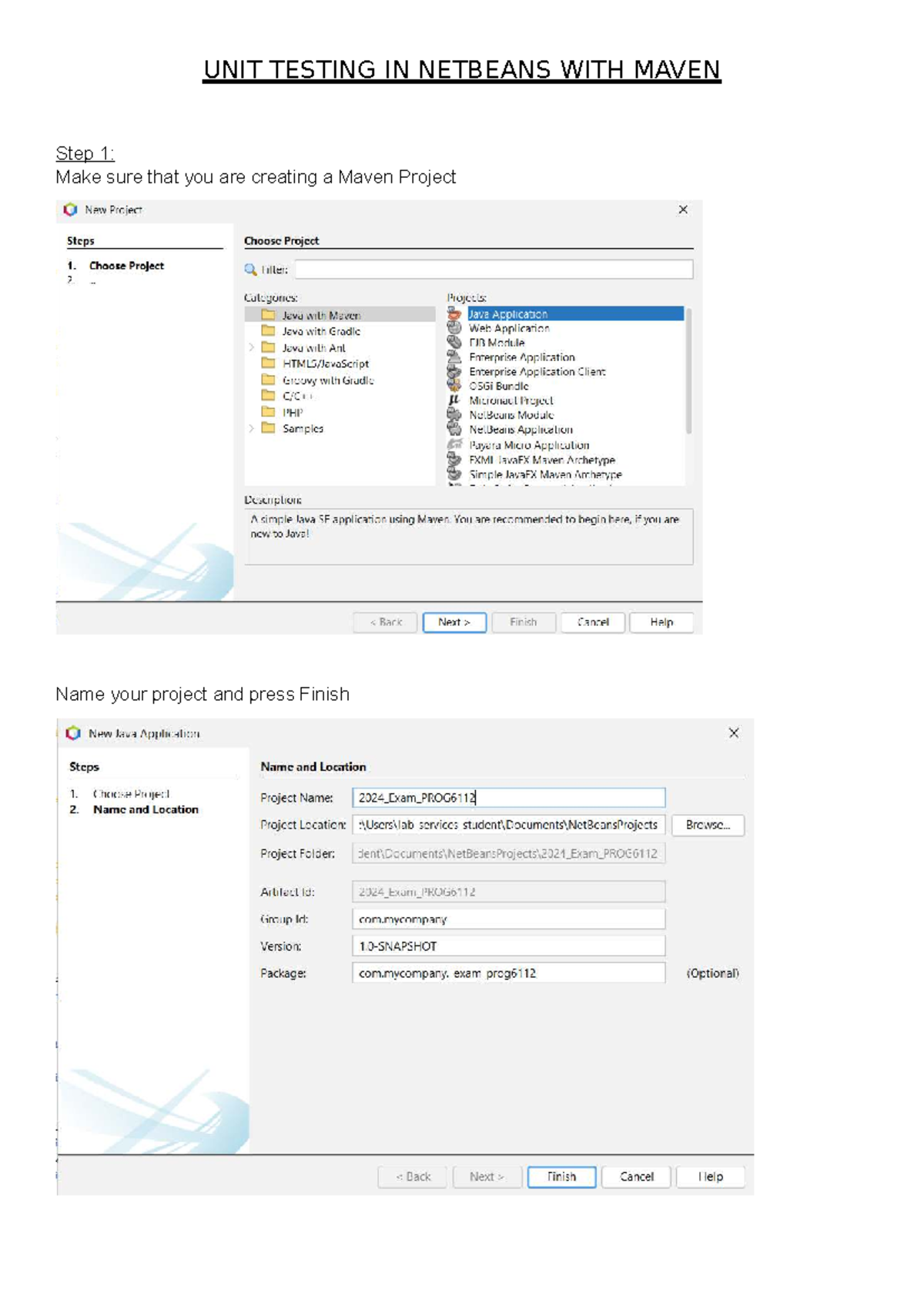The image size is (924, 1306).
Task: Close the New Java Application dialog
Action: [x=734, y=733]
